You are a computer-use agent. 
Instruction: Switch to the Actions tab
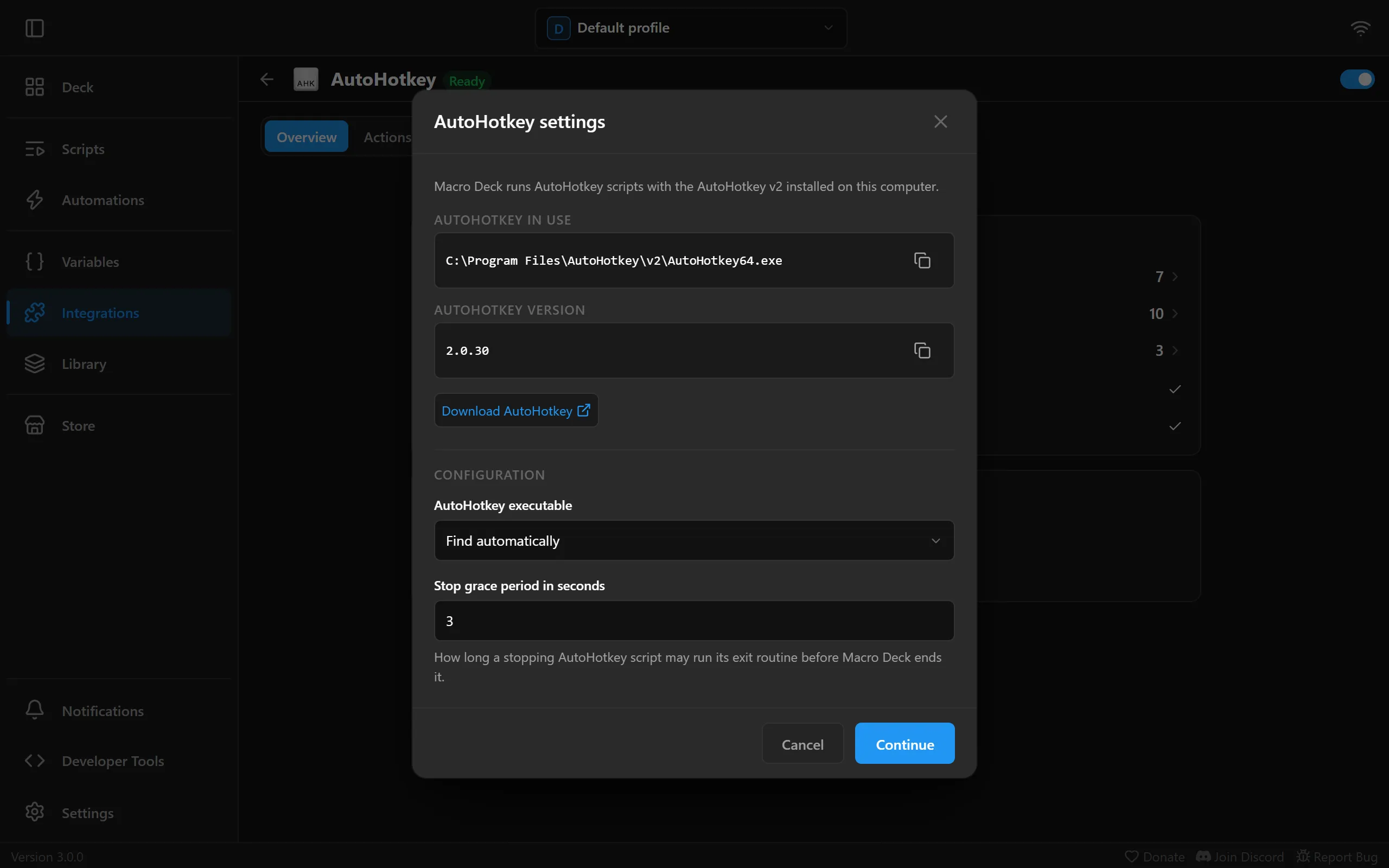pos(387,137)
